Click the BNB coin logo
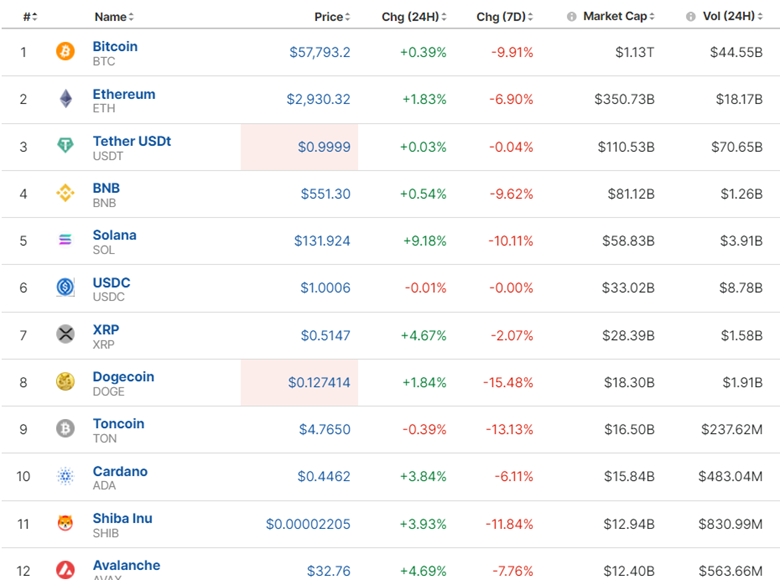The image size is (780, 580). (x=65, y=193)
